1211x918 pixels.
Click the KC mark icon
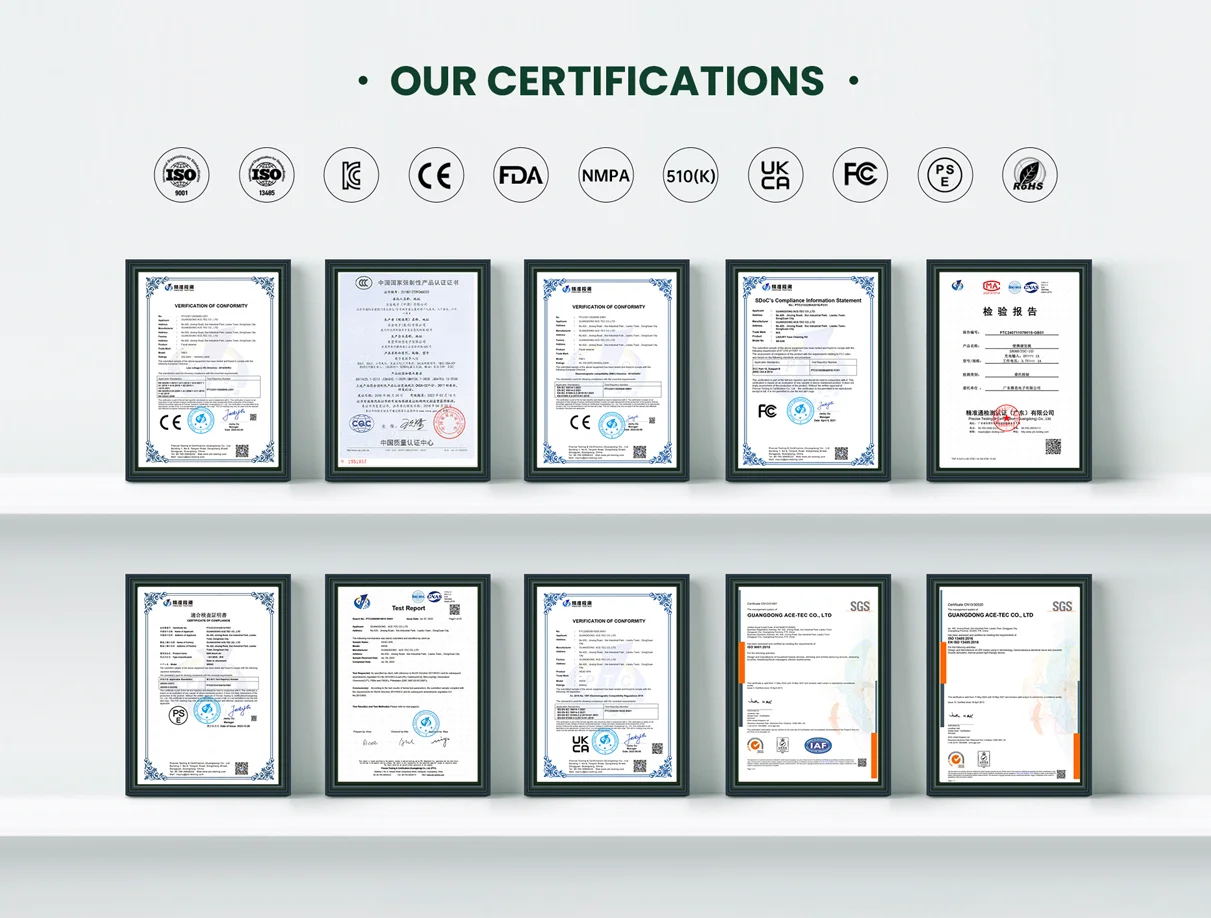point(351,176)
